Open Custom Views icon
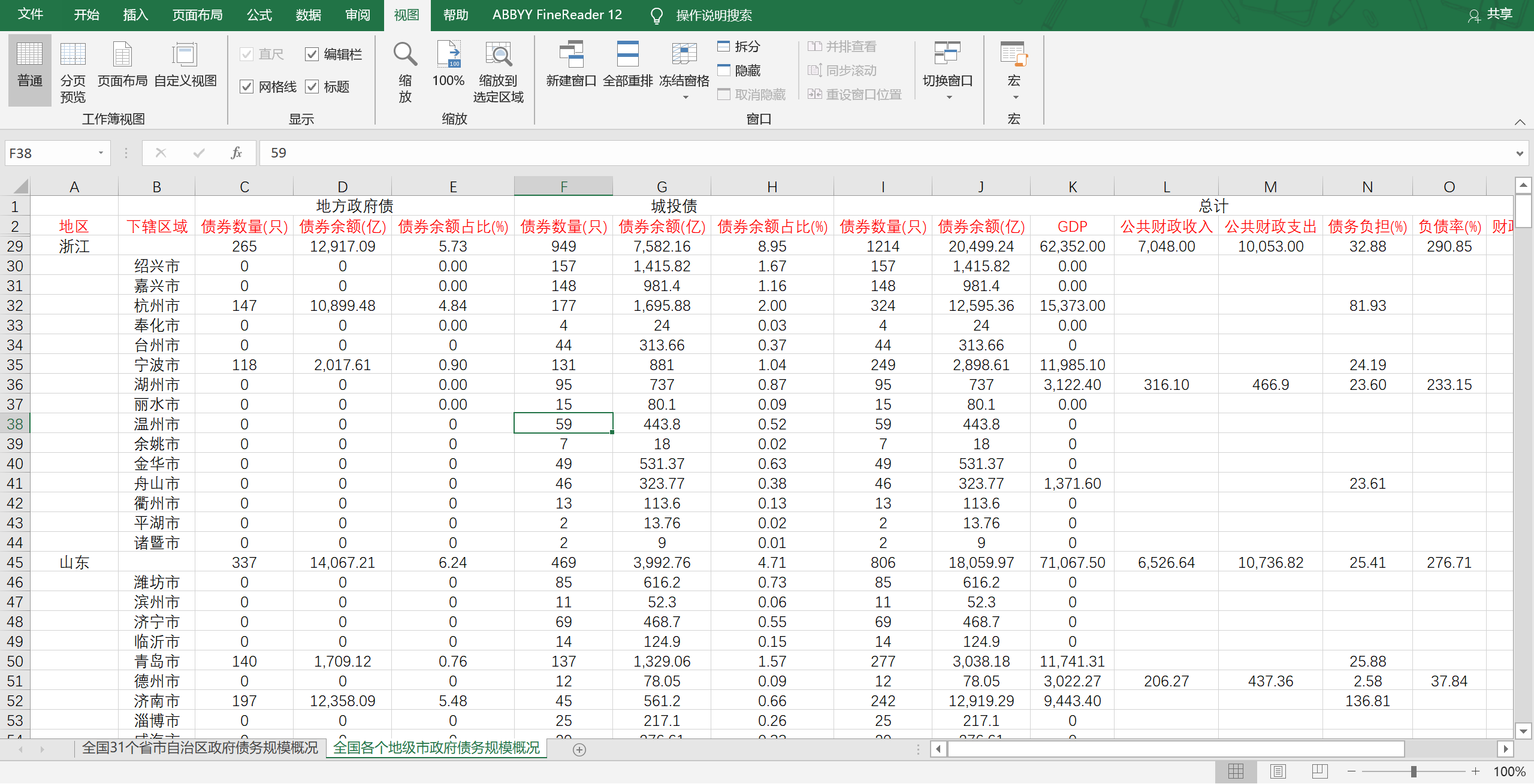1534x784 pixels. coord(185,55)
